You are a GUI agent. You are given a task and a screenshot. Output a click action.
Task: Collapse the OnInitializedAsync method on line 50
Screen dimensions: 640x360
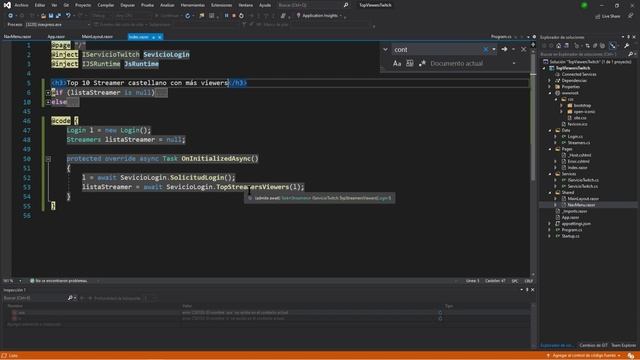(x=48, y=159)
